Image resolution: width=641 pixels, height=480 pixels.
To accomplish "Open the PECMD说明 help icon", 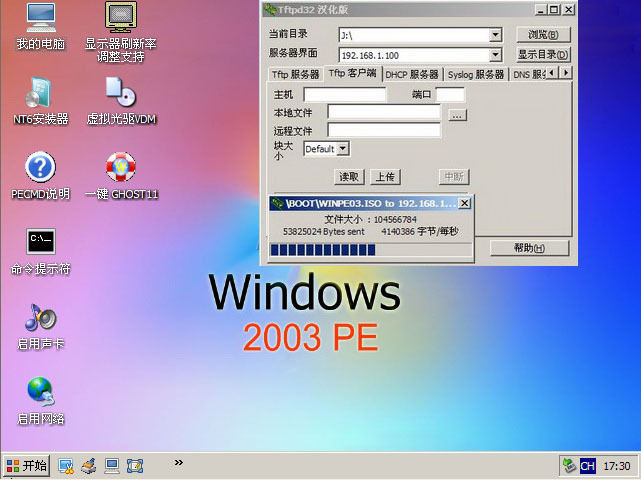I will [40, 176].
